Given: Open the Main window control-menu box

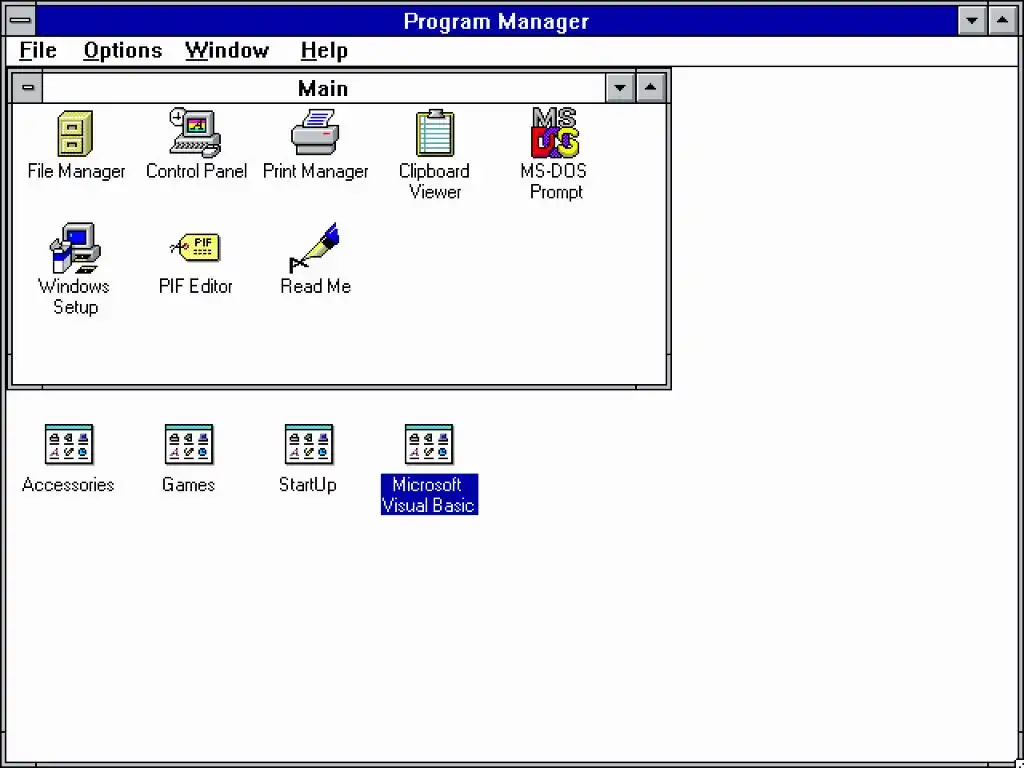Looking at the screenshot, I should point(27,88).
